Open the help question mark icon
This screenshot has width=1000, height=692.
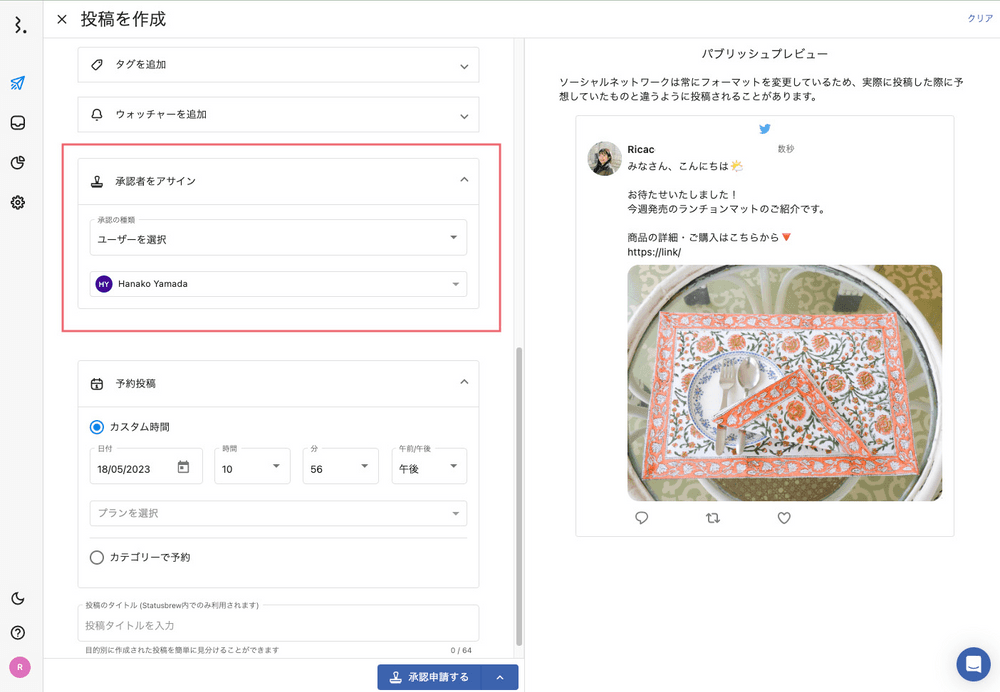[18, 633]
